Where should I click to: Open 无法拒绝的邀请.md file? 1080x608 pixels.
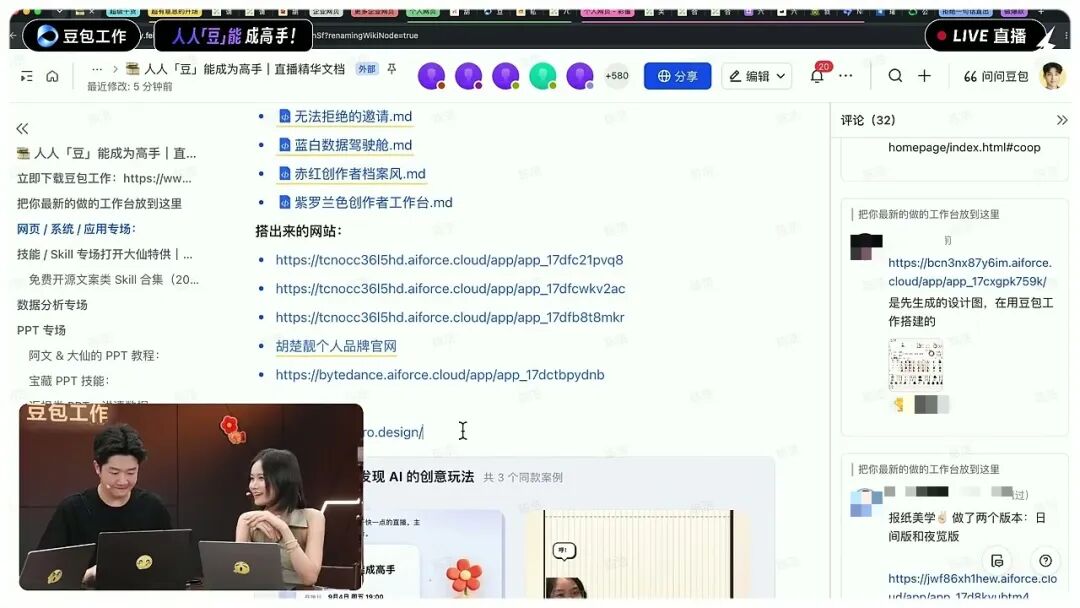[345, 116]
